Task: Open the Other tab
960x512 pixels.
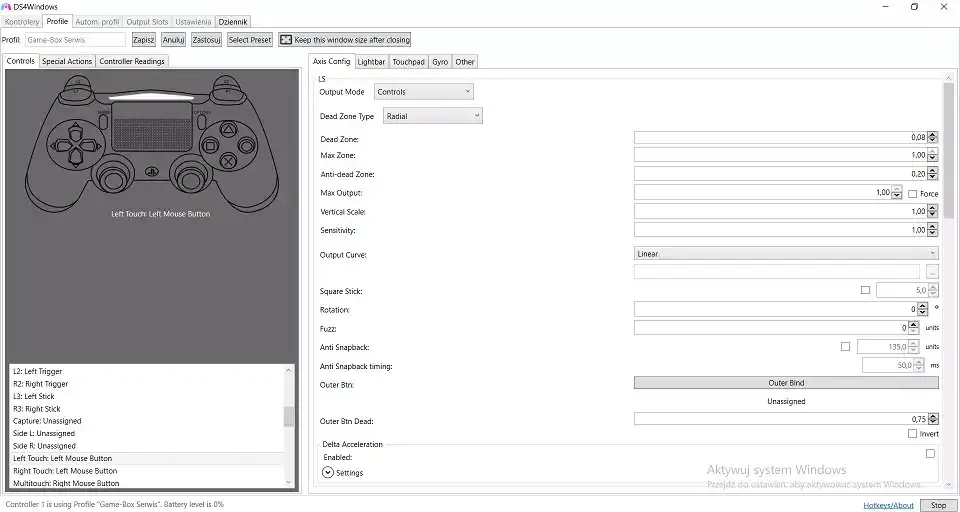Action: click(465, 62)
